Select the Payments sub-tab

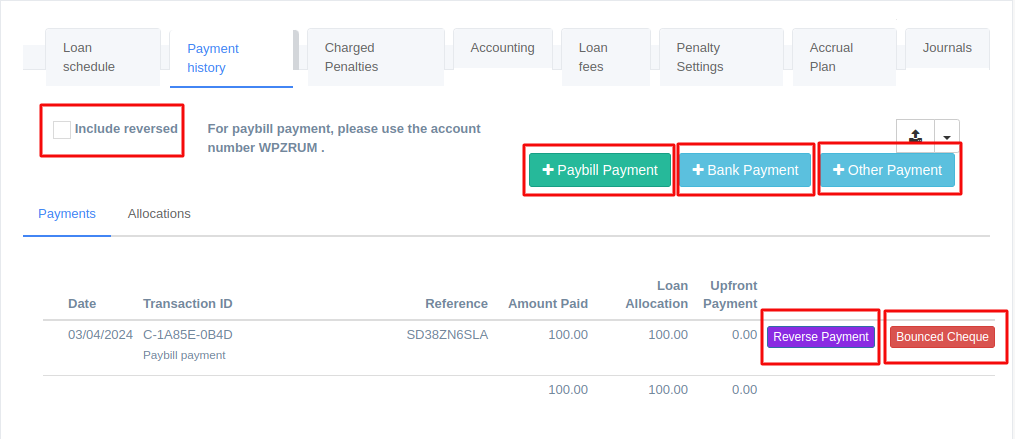[67, 214]
